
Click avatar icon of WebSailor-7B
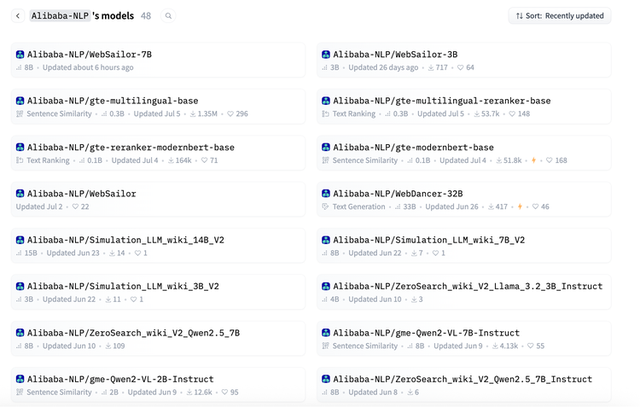click(20, 54)
